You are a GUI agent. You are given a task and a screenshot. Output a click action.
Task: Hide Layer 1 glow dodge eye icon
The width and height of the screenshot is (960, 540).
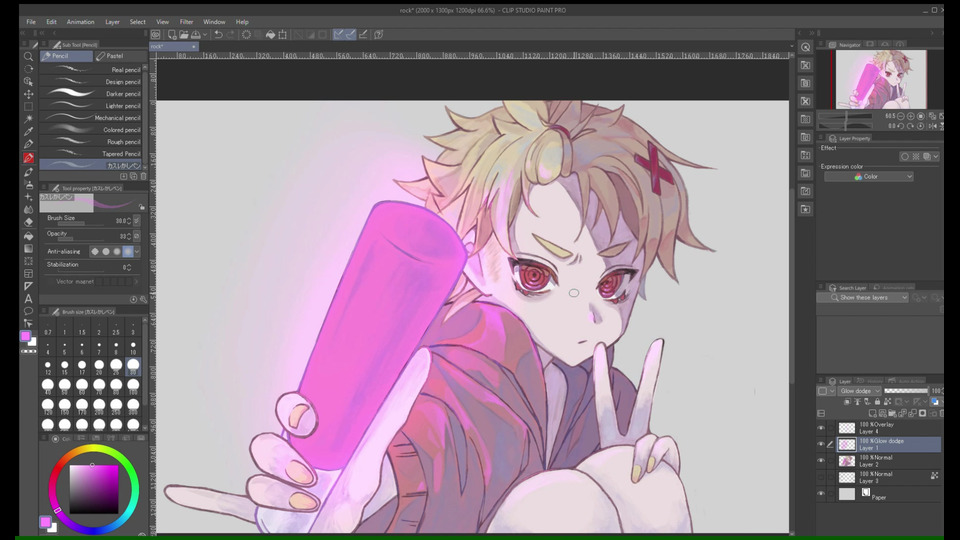(821, 444)
